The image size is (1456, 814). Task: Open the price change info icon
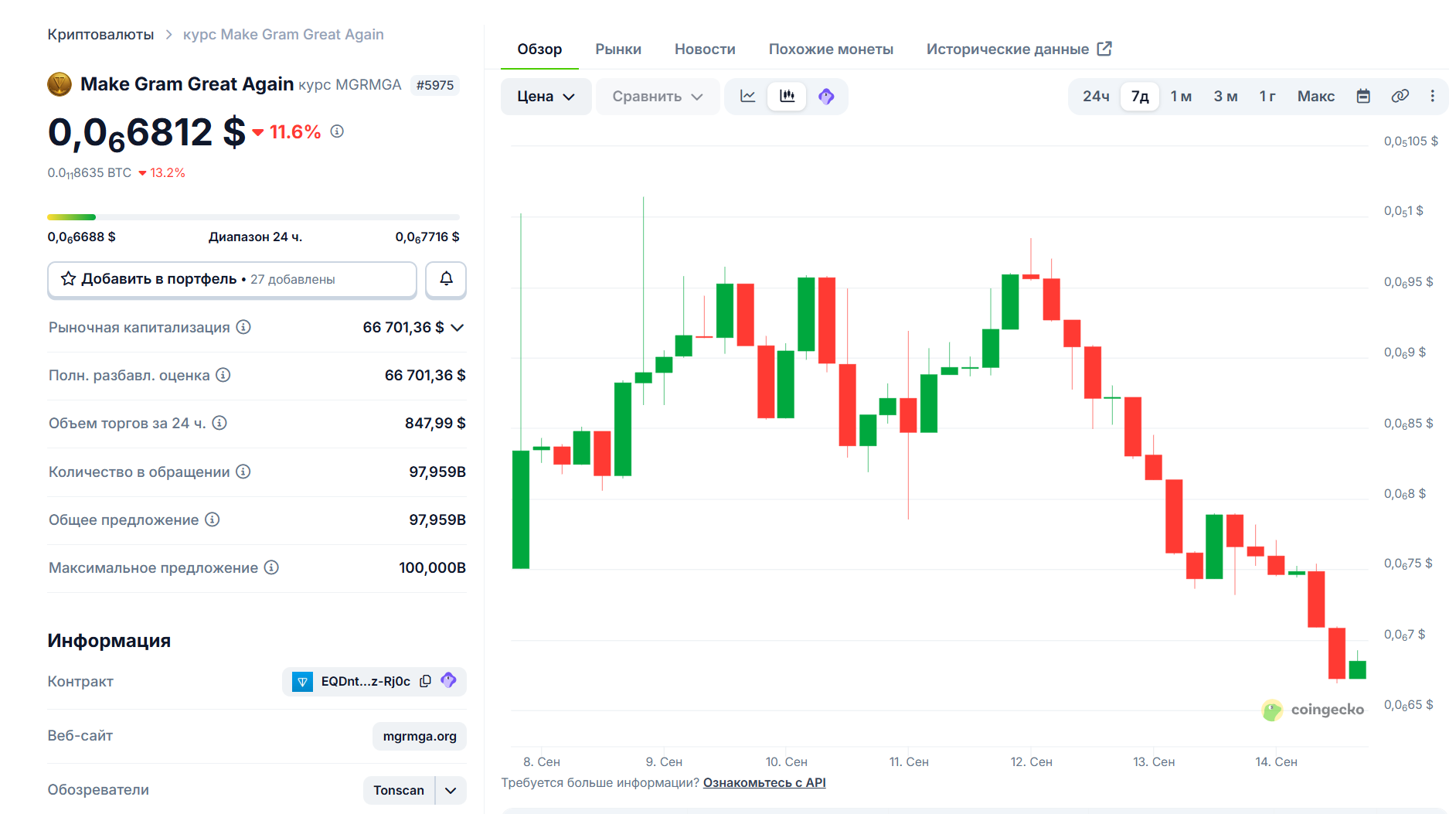point(337,131)
